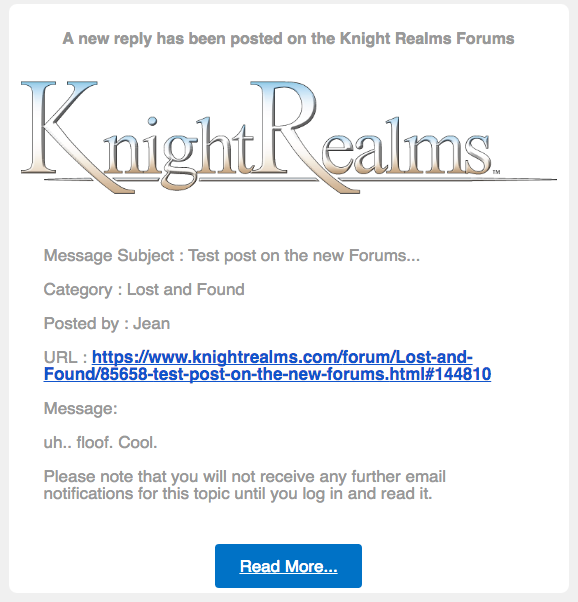Click the 'Please note' notification paragraph
This screenshot has height=602, width=578.
(x=245, y=485)
